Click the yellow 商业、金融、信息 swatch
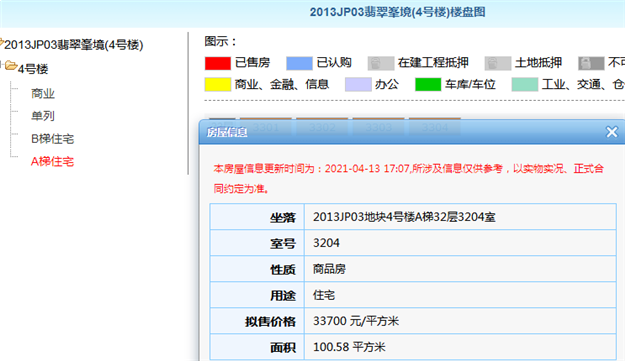625x361 pixels. pos(218,84)
